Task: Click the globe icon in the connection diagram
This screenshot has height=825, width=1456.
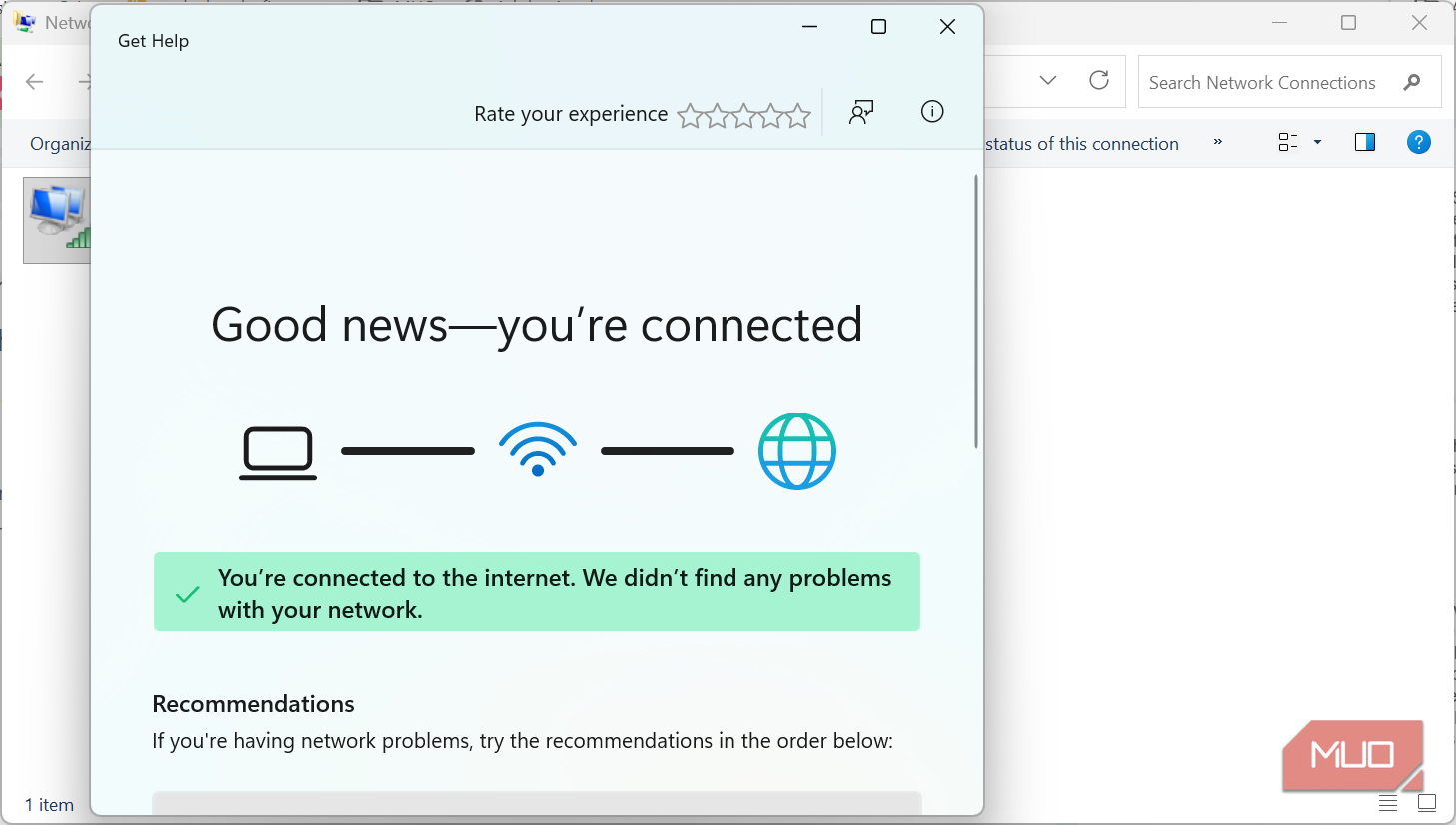Action: coord(797,451)
